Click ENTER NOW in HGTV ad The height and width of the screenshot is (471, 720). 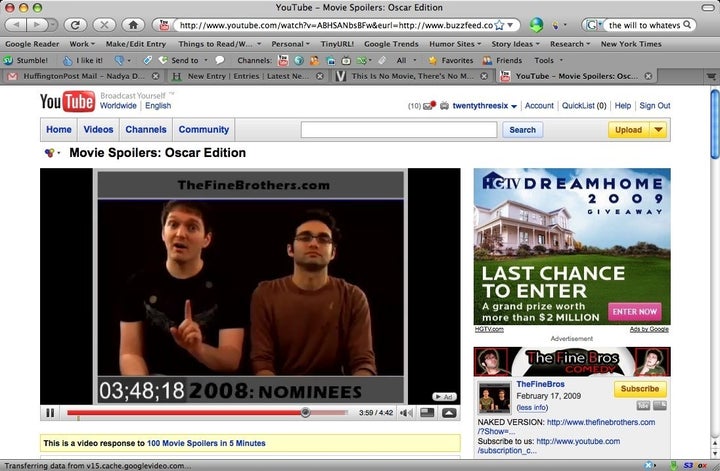635,311
